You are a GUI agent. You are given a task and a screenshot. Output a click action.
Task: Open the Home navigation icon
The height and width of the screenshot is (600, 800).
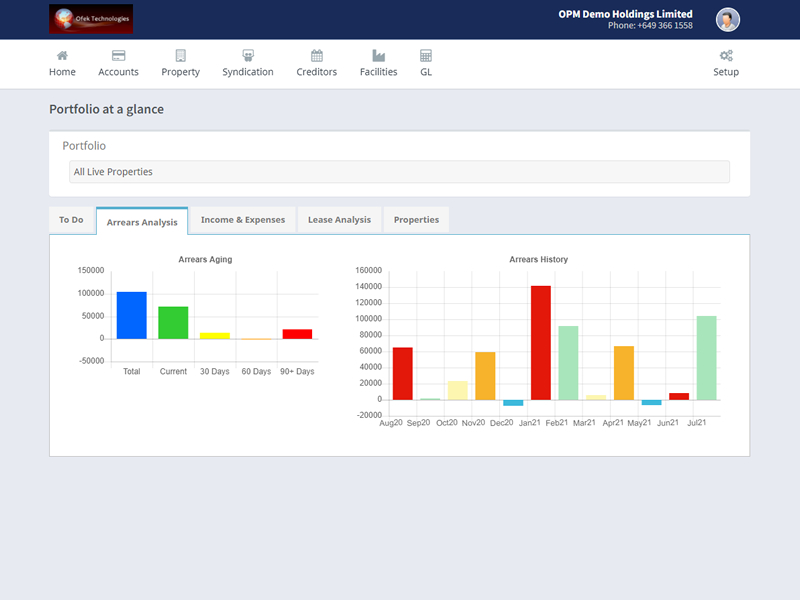point(62,55)
